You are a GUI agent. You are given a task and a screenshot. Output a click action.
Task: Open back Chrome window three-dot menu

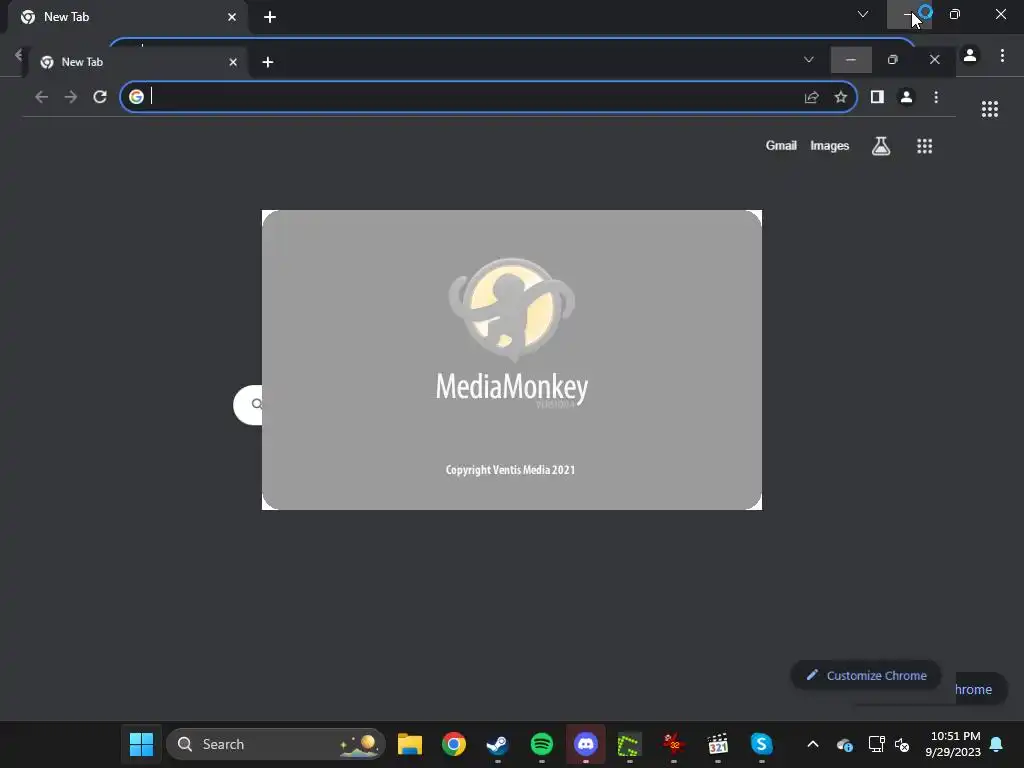[1002, 56]
